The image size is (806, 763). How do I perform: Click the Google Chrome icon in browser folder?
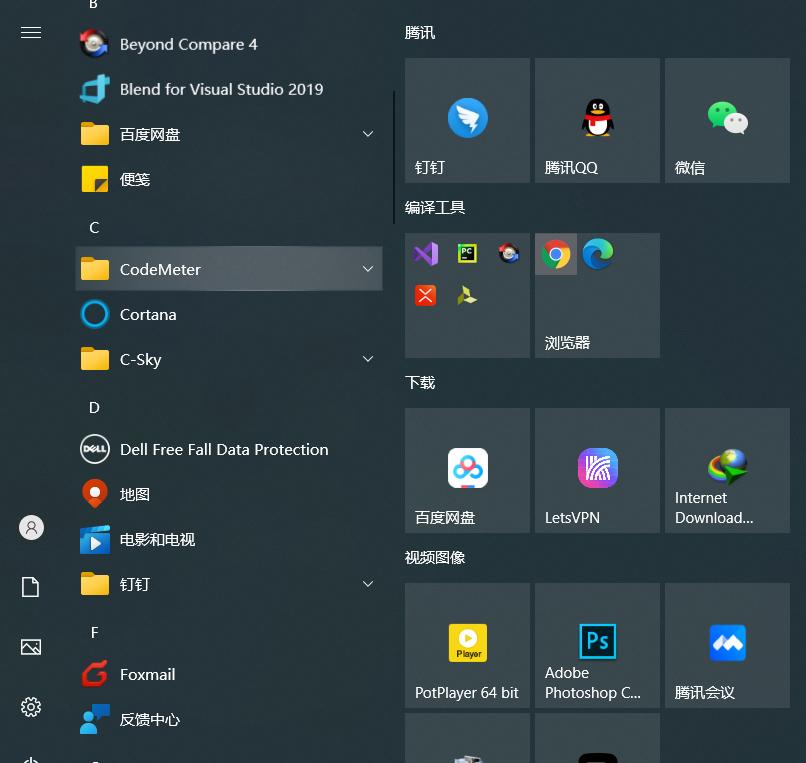tap(556, 255)
